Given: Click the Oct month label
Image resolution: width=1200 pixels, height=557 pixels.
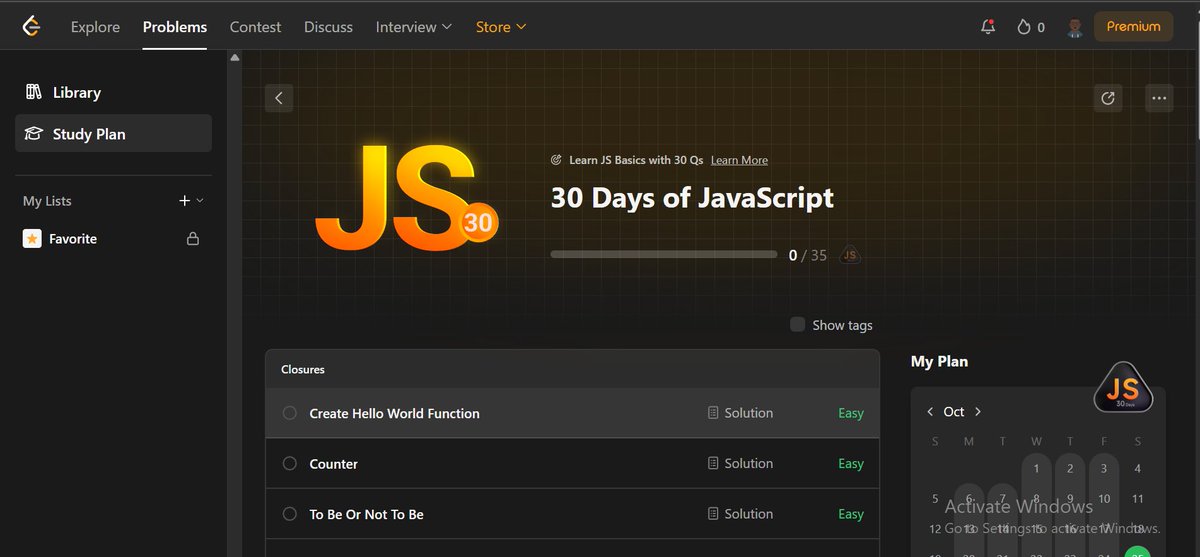Looking at the screenshot, I should tap(954, 412).
